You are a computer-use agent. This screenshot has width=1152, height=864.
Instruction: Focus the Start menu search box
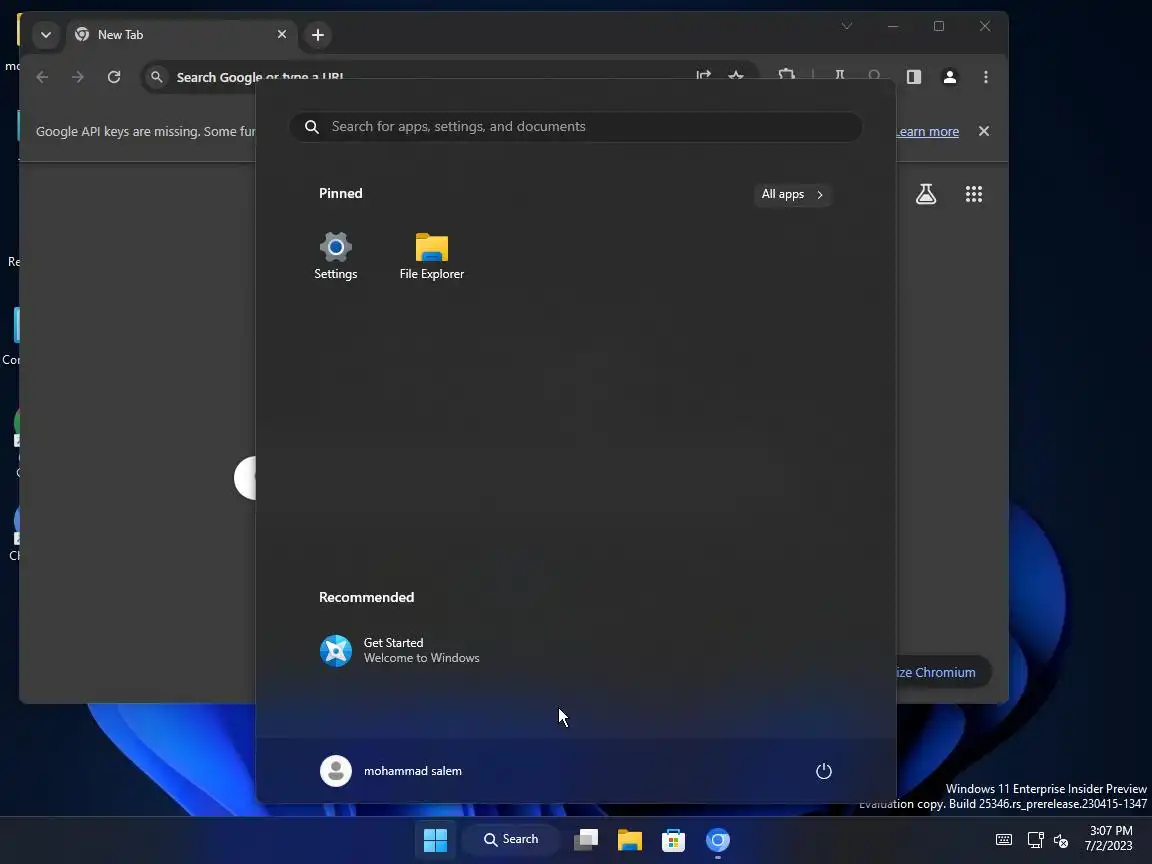pos(576,126)
